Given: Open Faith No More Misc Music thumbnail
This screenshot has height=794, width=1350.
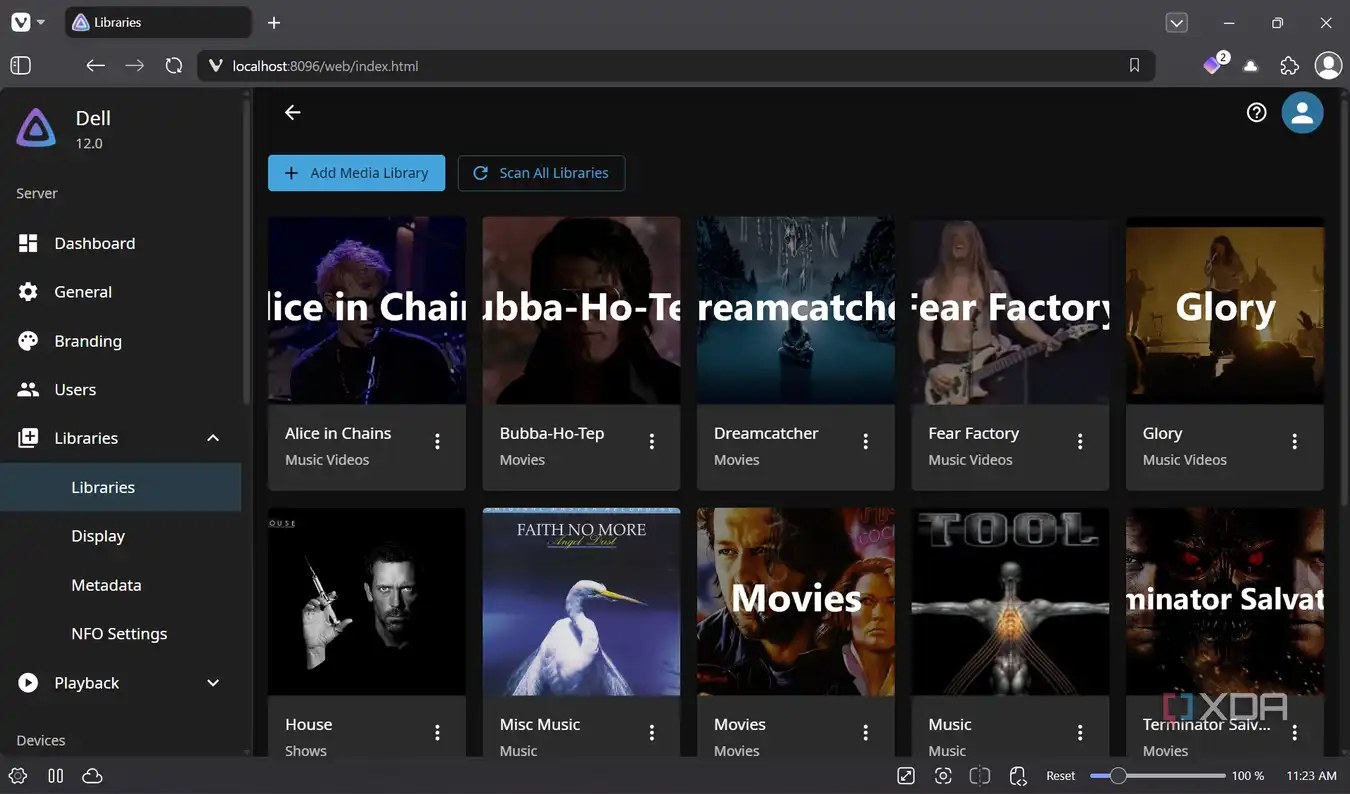Looking at the screenshot, I should (x=581, y=601).
